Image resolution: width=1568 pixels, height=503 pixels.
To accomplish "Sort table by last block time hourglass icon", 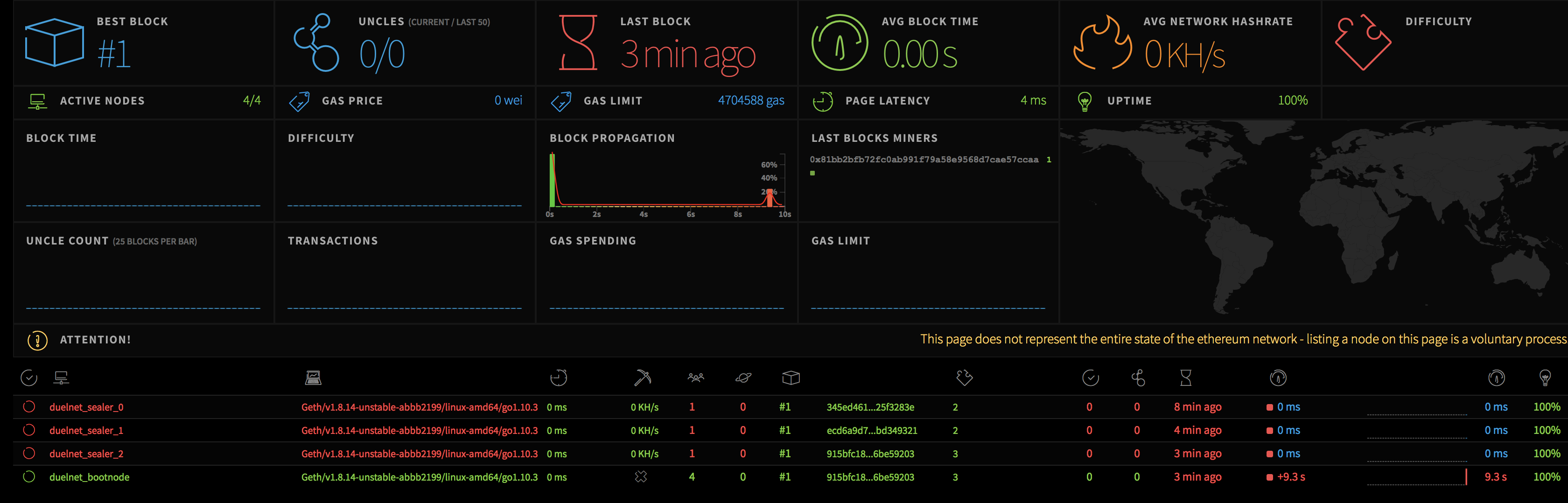I will 1186,378.
